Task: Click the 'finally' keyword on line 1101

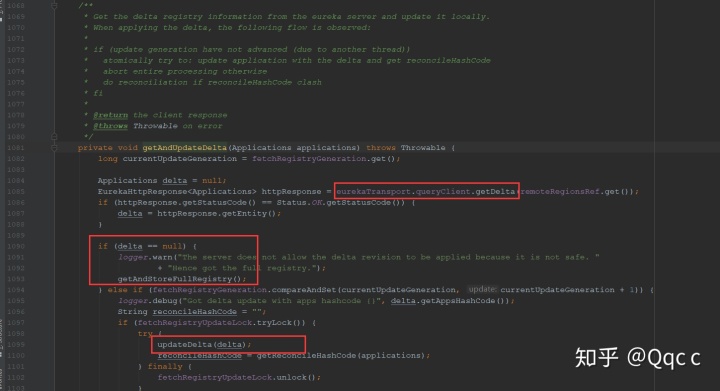Action: 165,366
